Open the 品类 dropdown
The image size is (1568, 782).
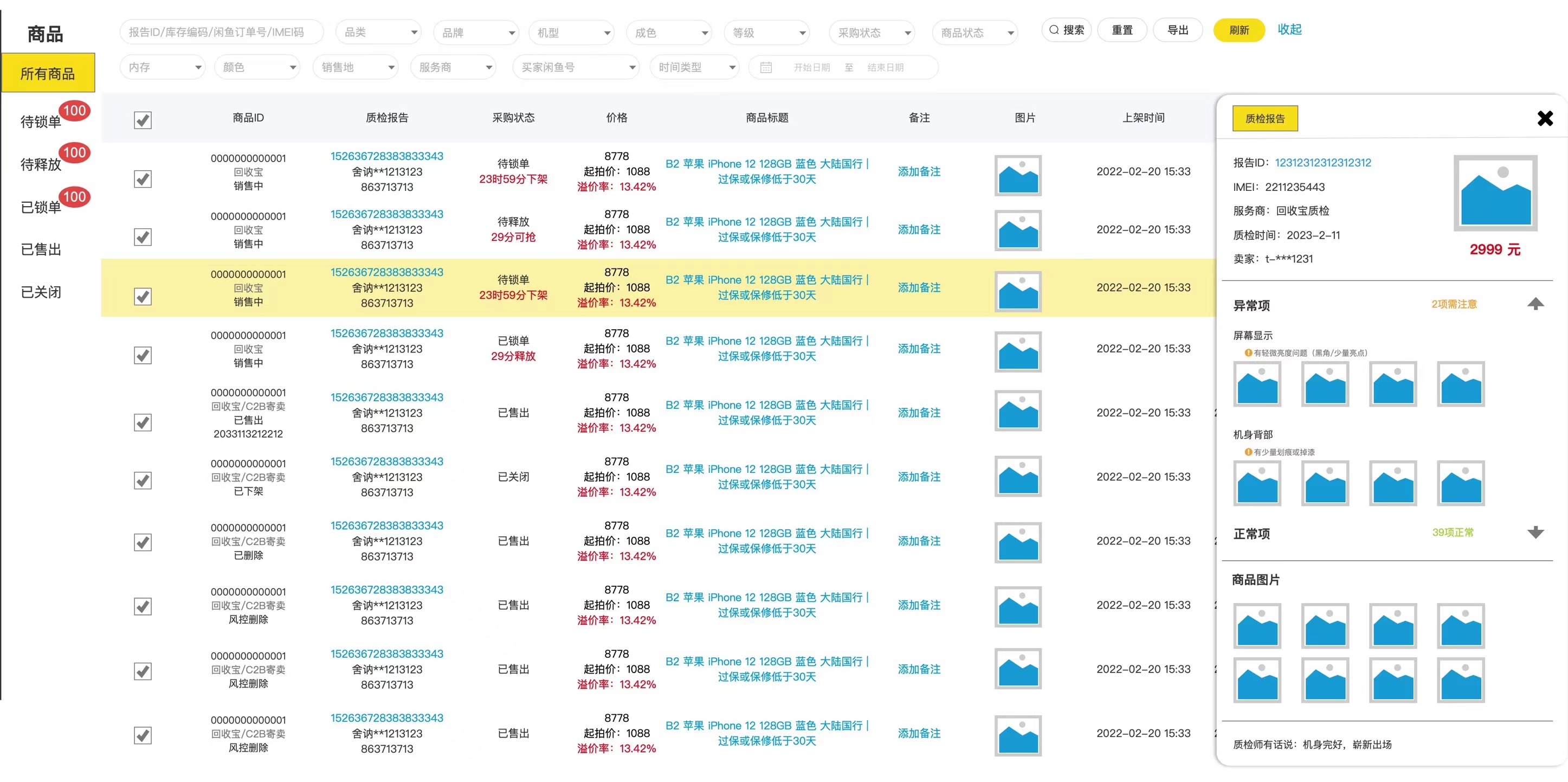[379, 33]
